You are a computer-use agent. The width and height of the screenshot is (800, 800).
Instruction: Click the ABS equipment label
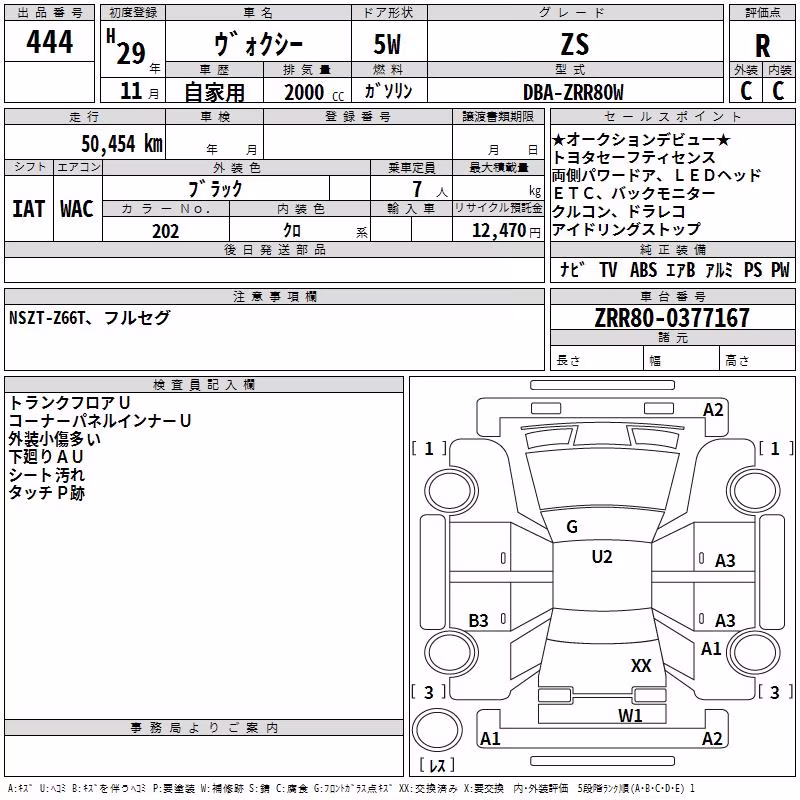coord(643,269)
